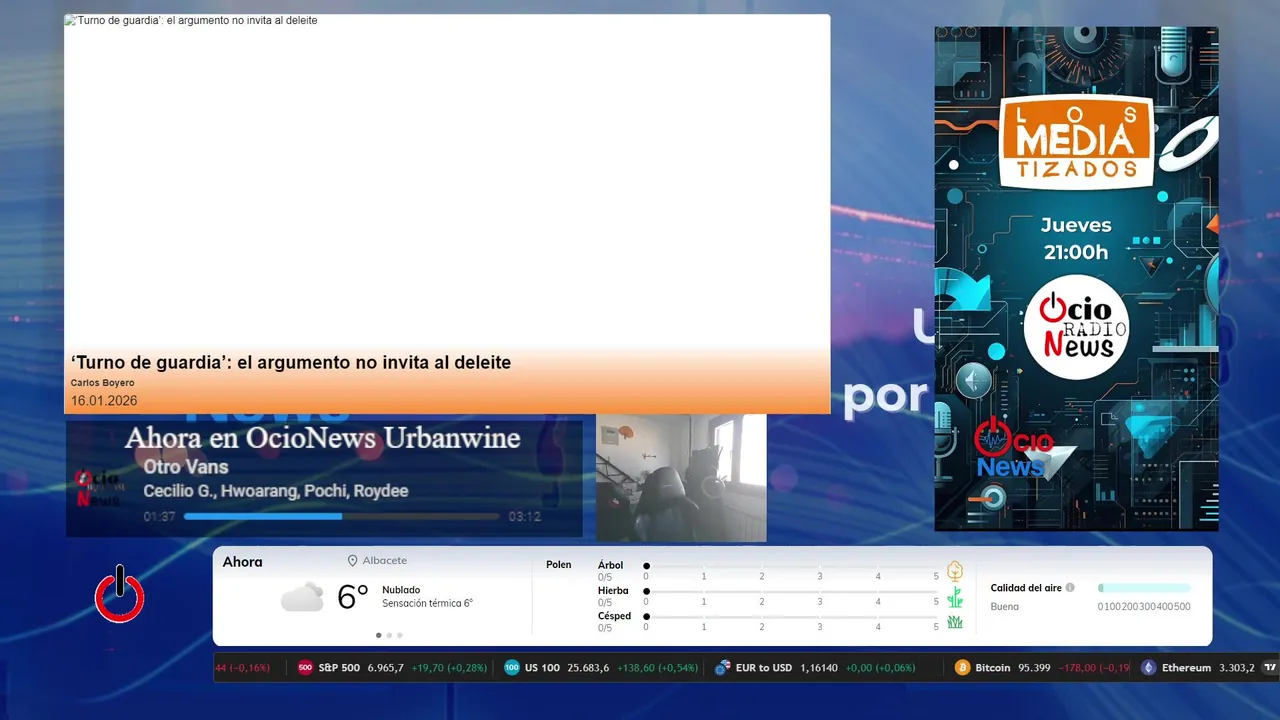The width and height of the screenshot is (1280, 720).
Task: Click the S&P 500 change +19,70 (+0,28%)
Action: 449,668
